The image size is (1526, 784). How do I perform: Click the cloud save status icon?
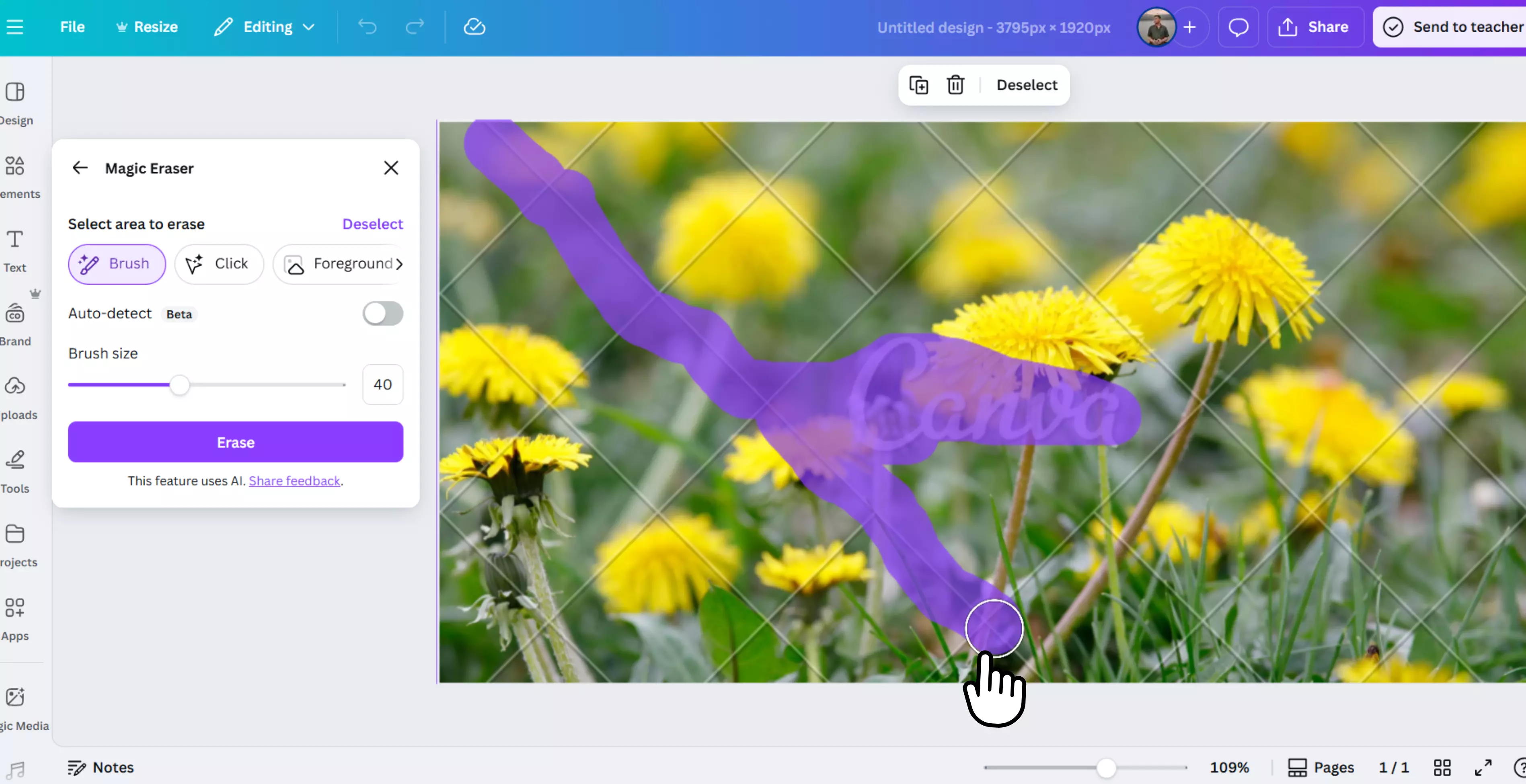(x=474, y=27)
